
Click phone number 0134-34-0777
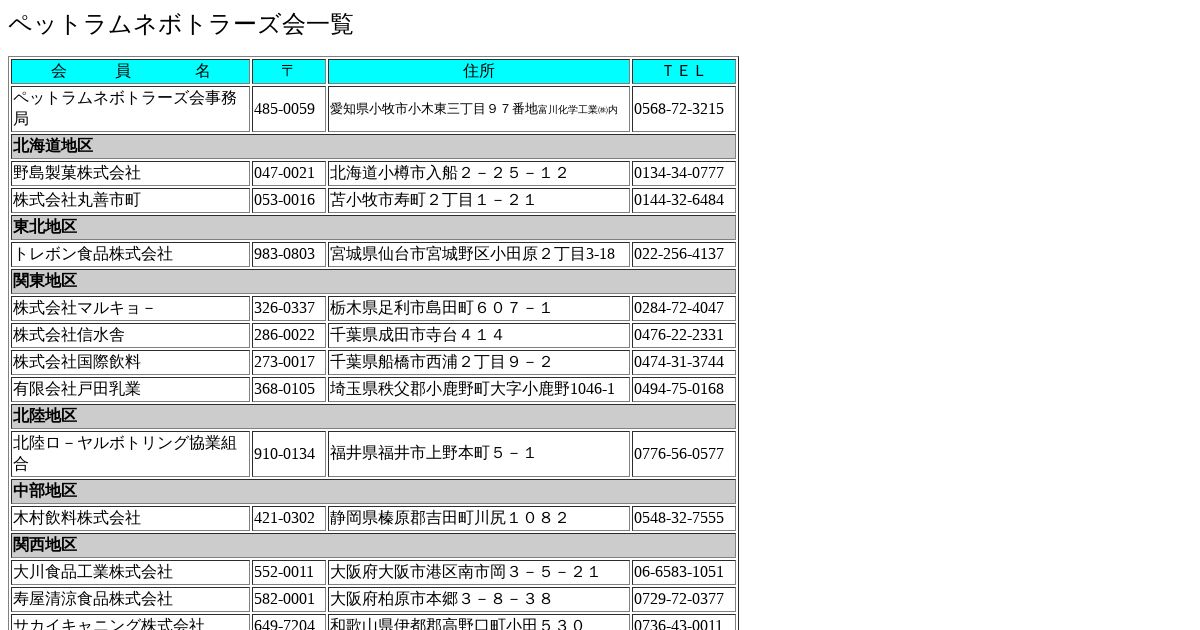point(679,173)
